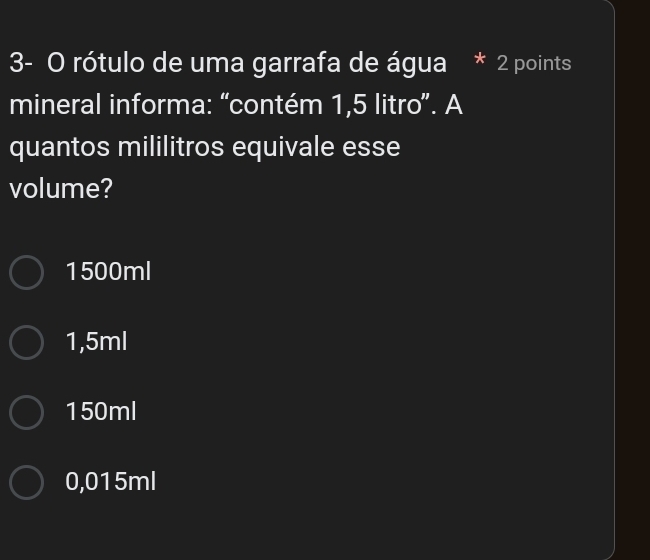This screenshot has height=560, width=650.
Task: Click the "1,5ml" answer label text
Action: tap(97, 341)
